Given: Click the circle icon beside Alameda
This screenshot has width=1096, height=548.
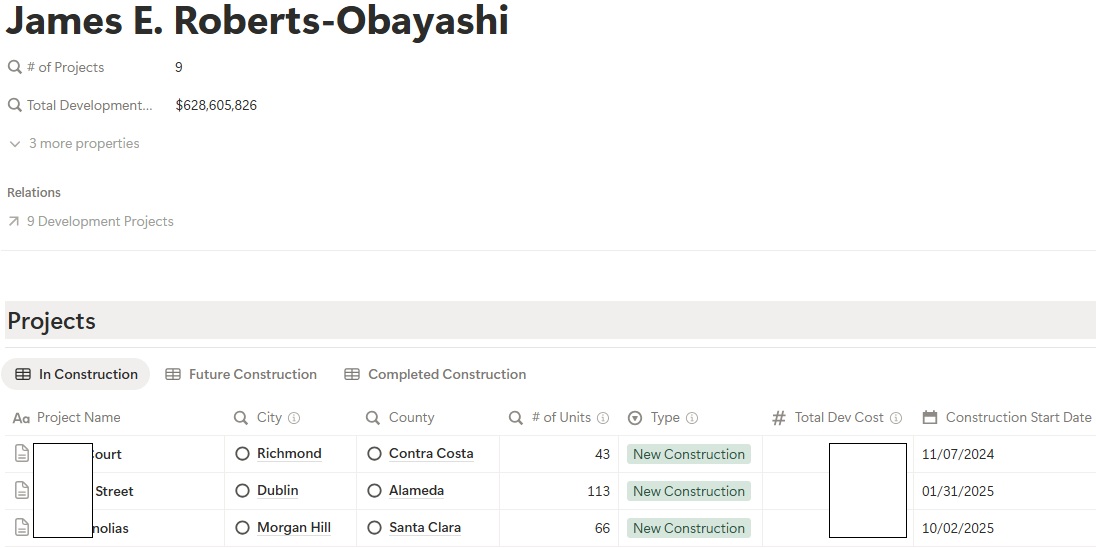Looking at the screenshot, I should [x=375, y=491].
